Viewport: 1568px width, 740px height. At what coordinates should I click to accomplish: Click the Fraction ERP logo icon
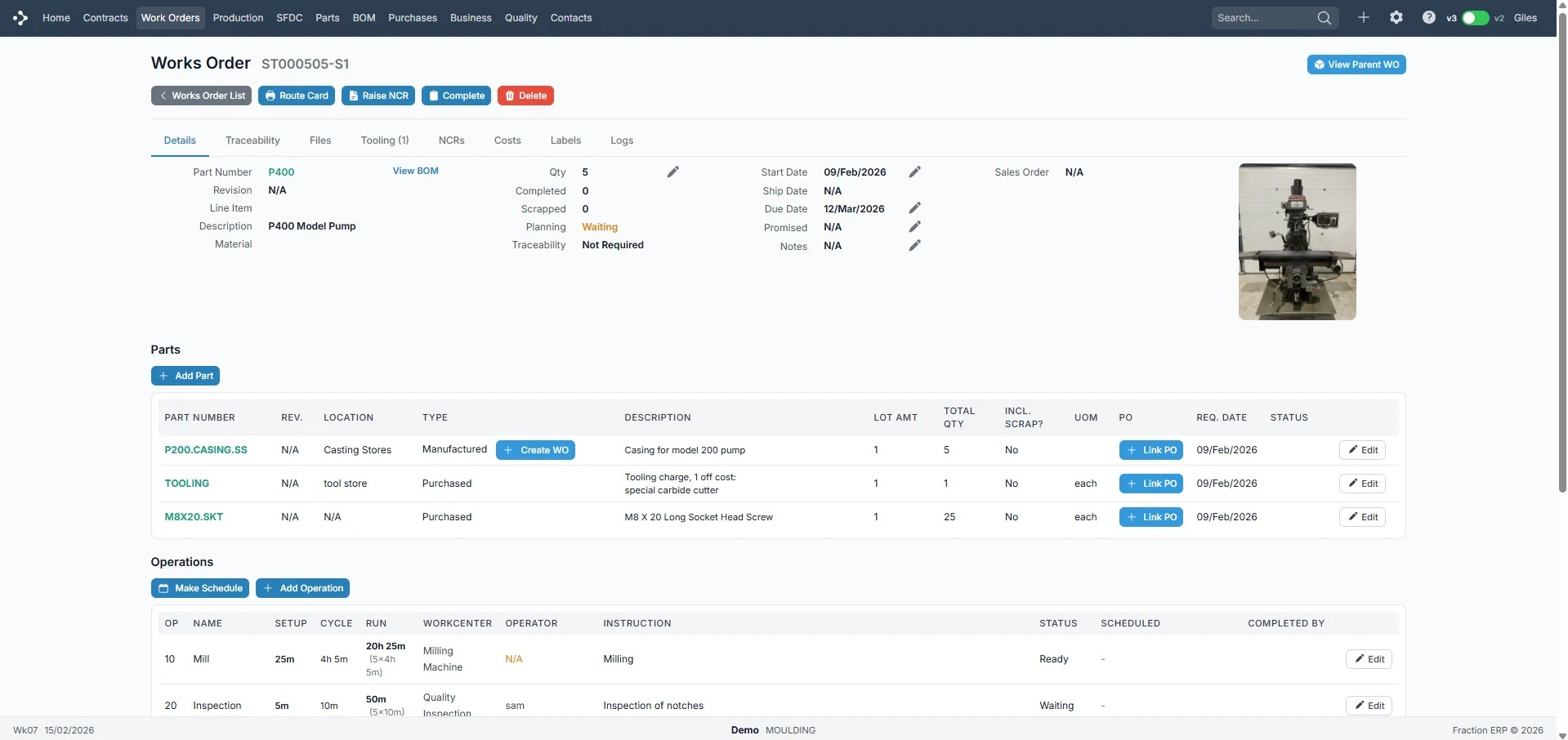tap(20, 18)
